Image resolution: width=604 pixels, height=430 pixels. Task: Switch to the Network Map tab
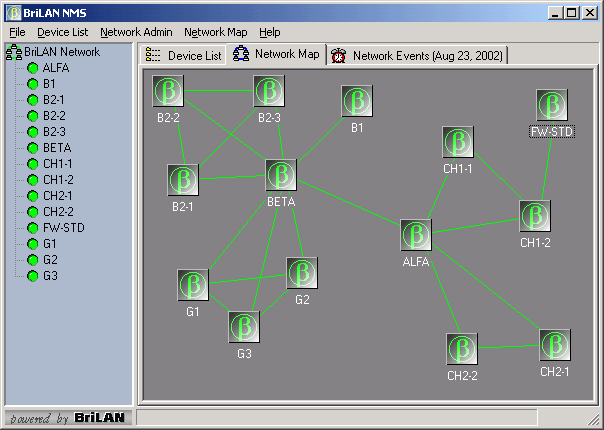(x=276, y=54)
